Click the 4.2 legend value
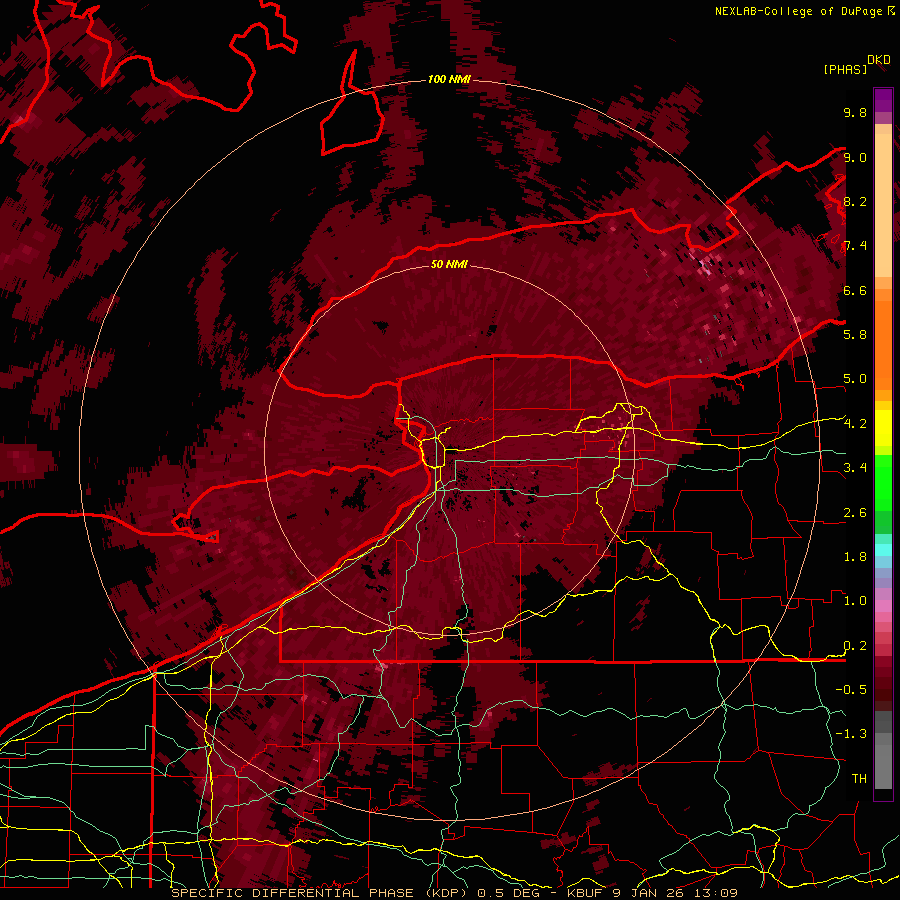 [x=855, y=424]
